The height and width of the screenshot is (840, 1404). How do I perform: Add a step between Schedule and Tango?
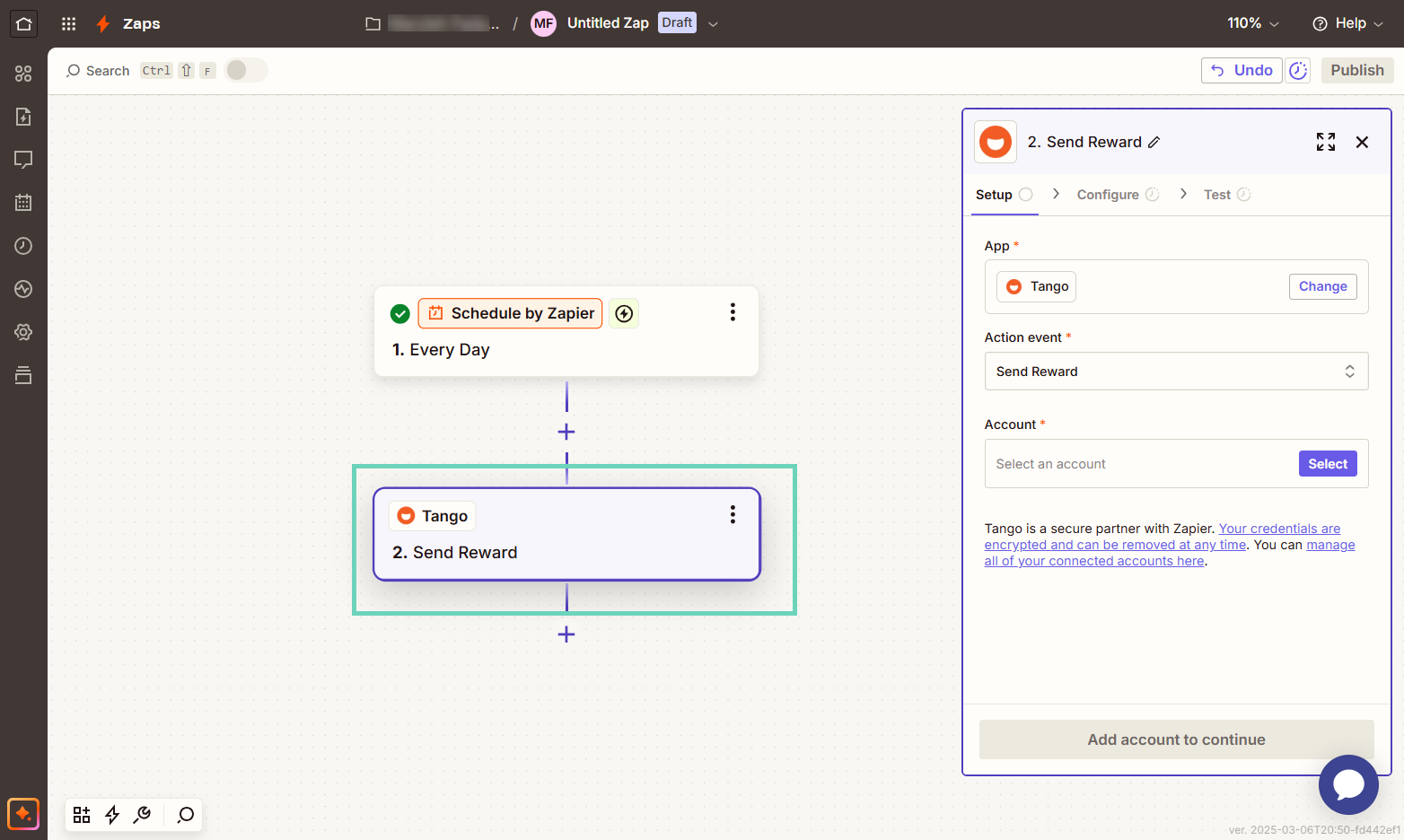pos(566,432)
